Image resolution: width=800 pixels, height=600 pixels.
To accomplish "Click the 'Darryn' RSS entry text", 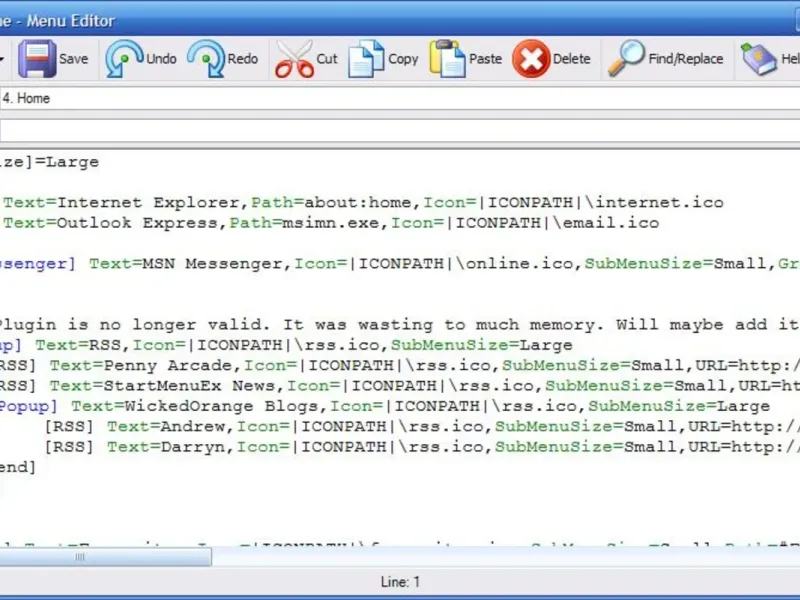I will click(x=192, y=447).
